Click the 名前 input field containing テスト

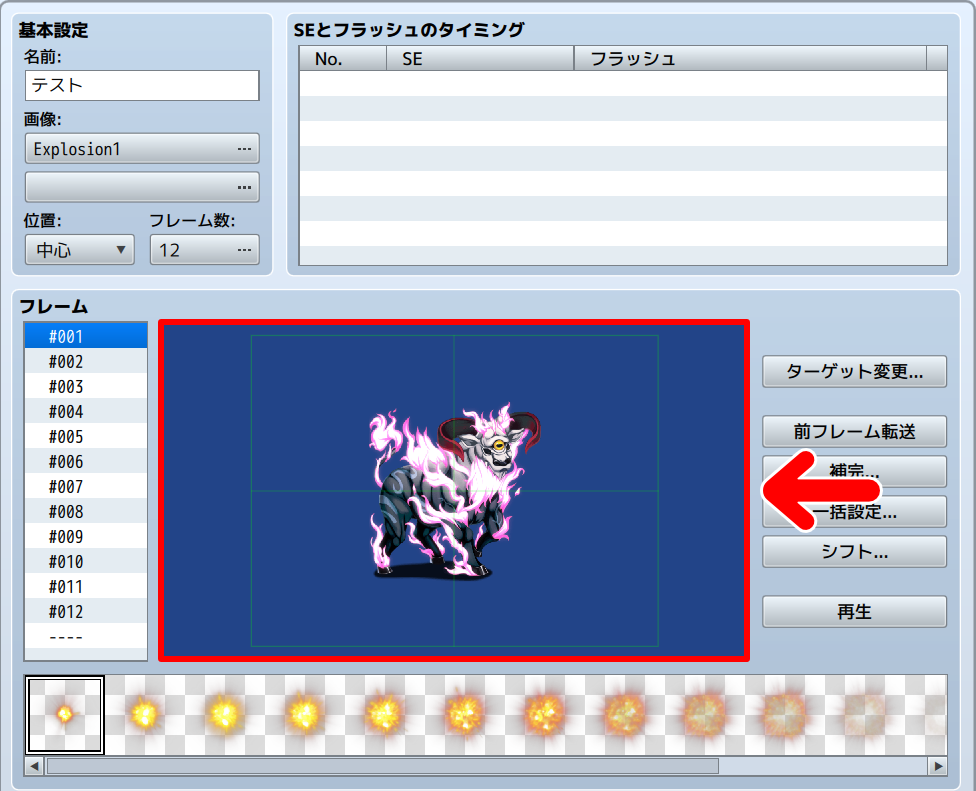click(142, 85)
